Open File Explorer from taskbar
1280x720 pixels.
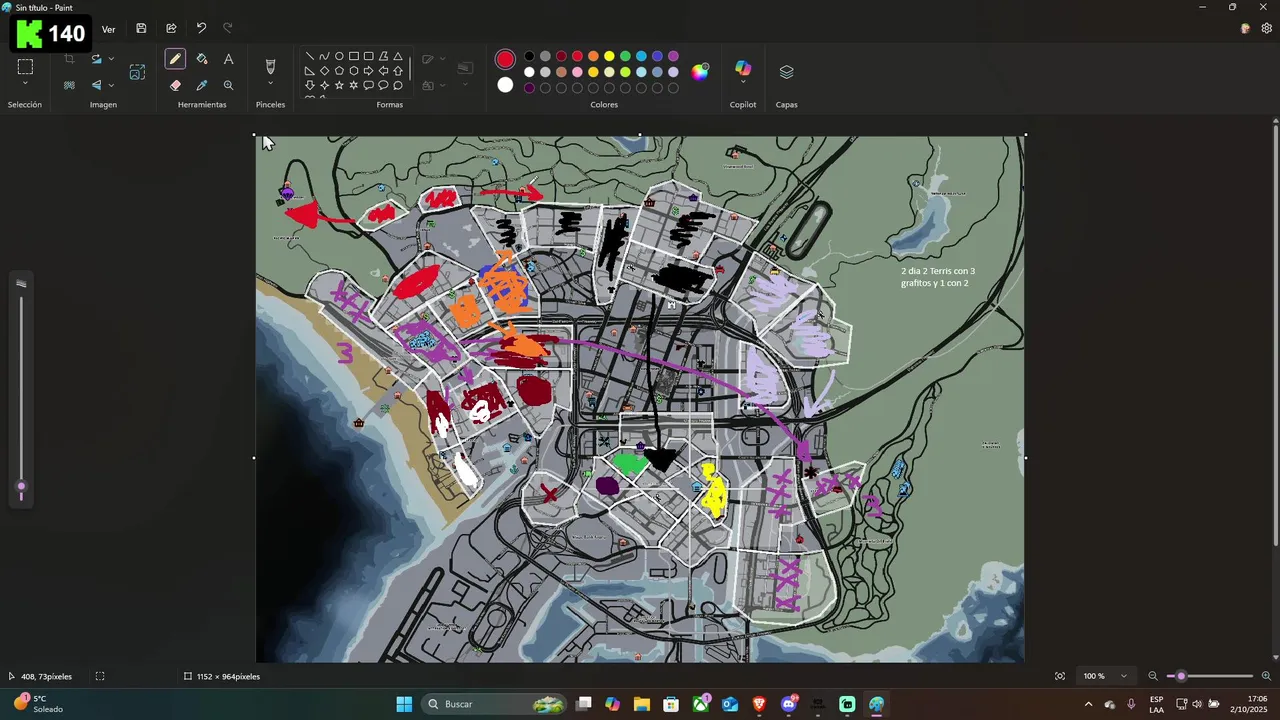click(641, 704)
